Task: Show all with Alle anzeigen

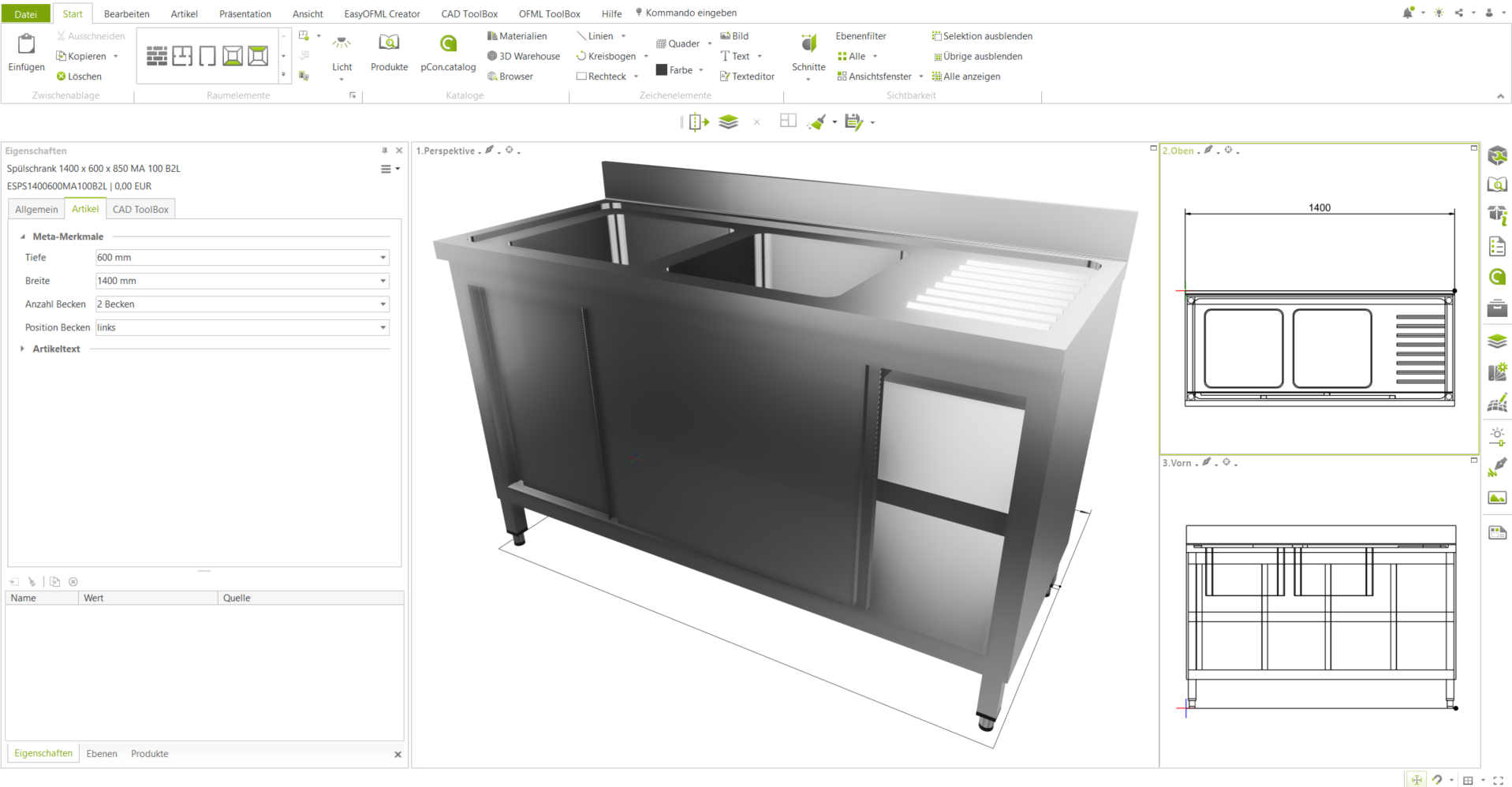Action: [x=966, y=76]
